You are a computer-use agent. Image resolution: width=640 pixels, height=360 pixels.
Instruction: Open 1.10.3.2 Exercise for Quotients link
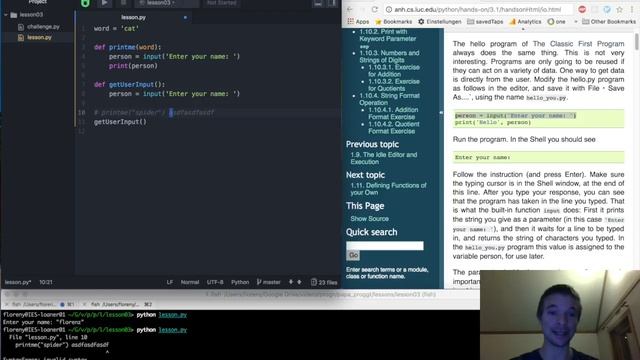point(394,85)
